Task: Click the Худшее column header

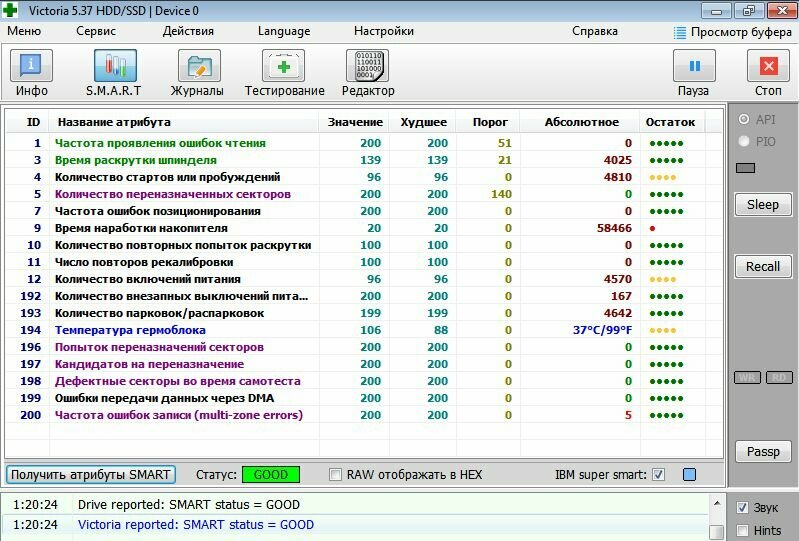Action: (423, 122)
